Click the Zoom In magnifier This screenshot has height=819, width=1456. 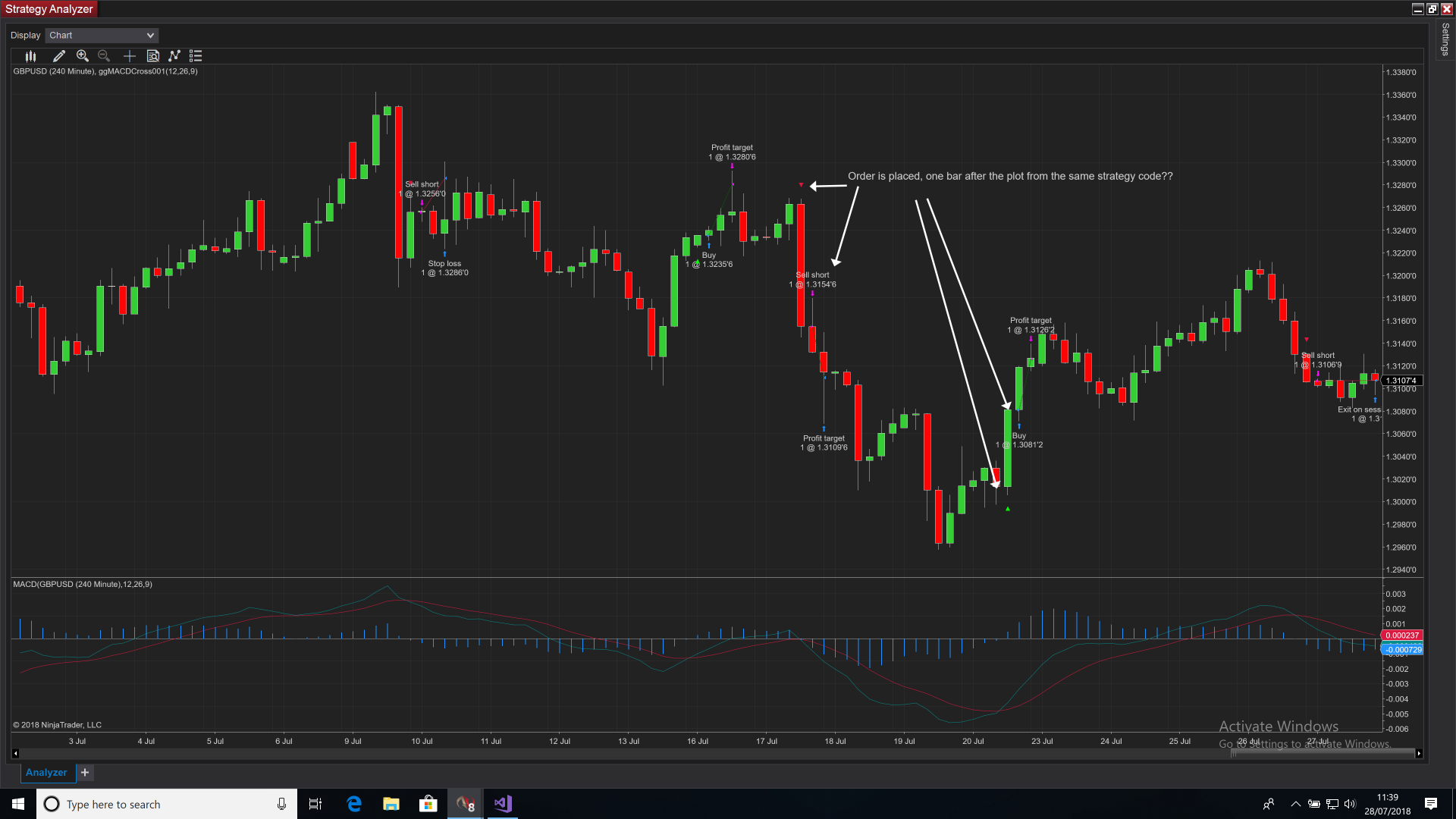point(83,56)
